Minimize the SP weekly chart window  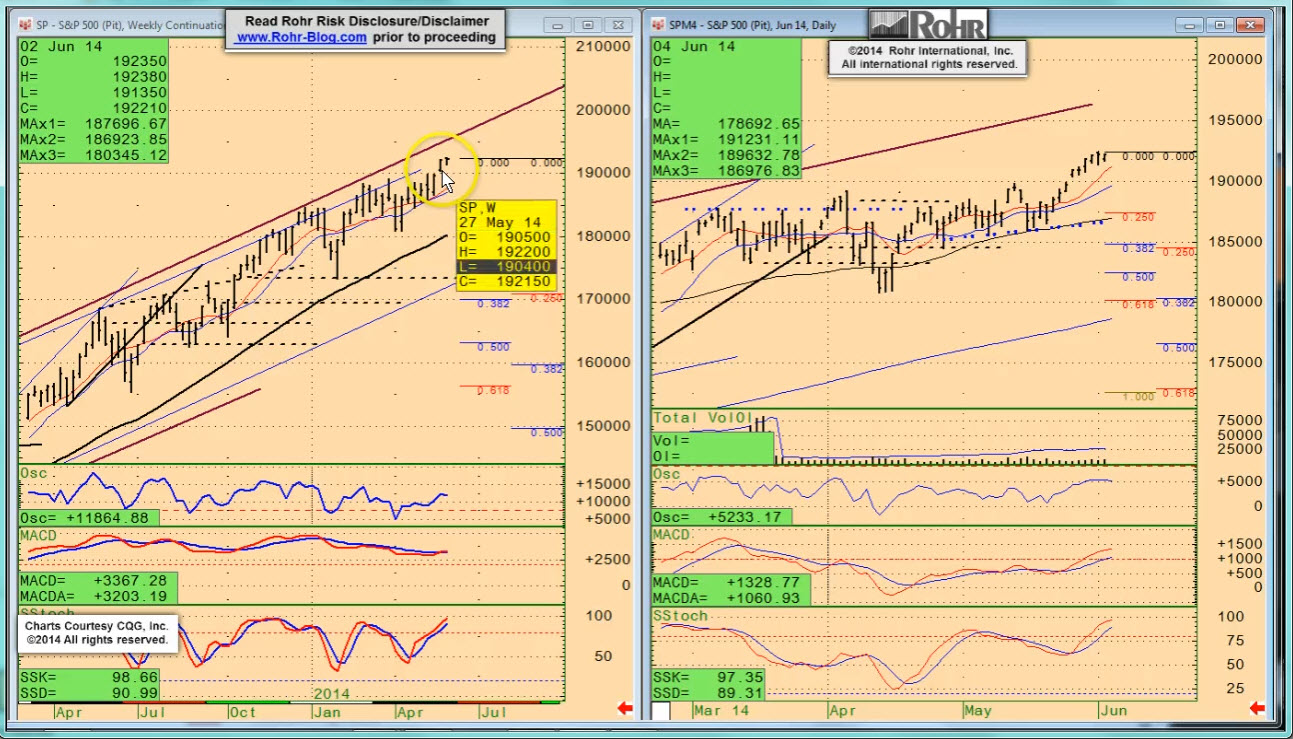point(559,25)
